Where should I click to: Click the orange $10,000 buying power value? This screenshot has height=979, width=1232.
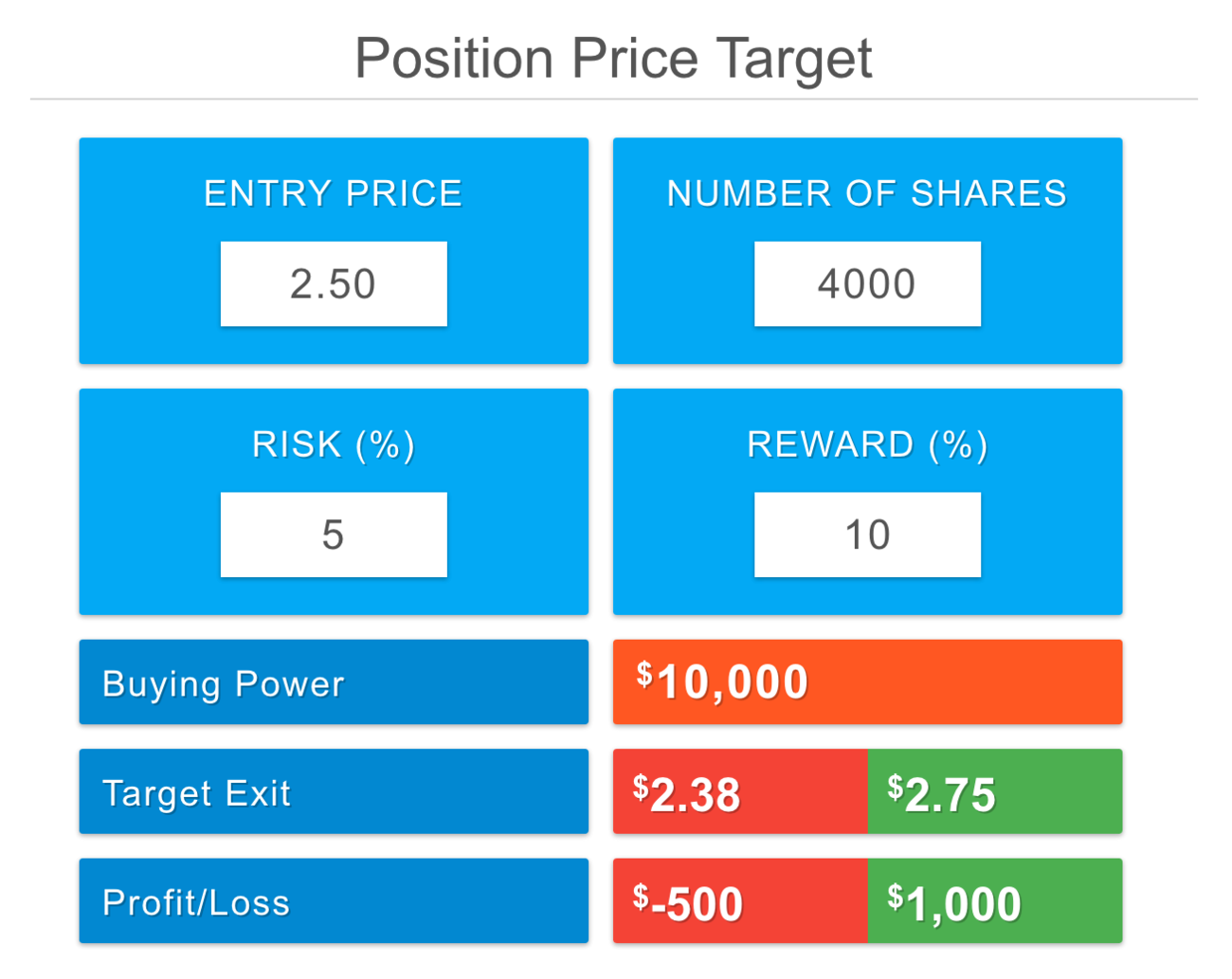click(x=867, y=680)
